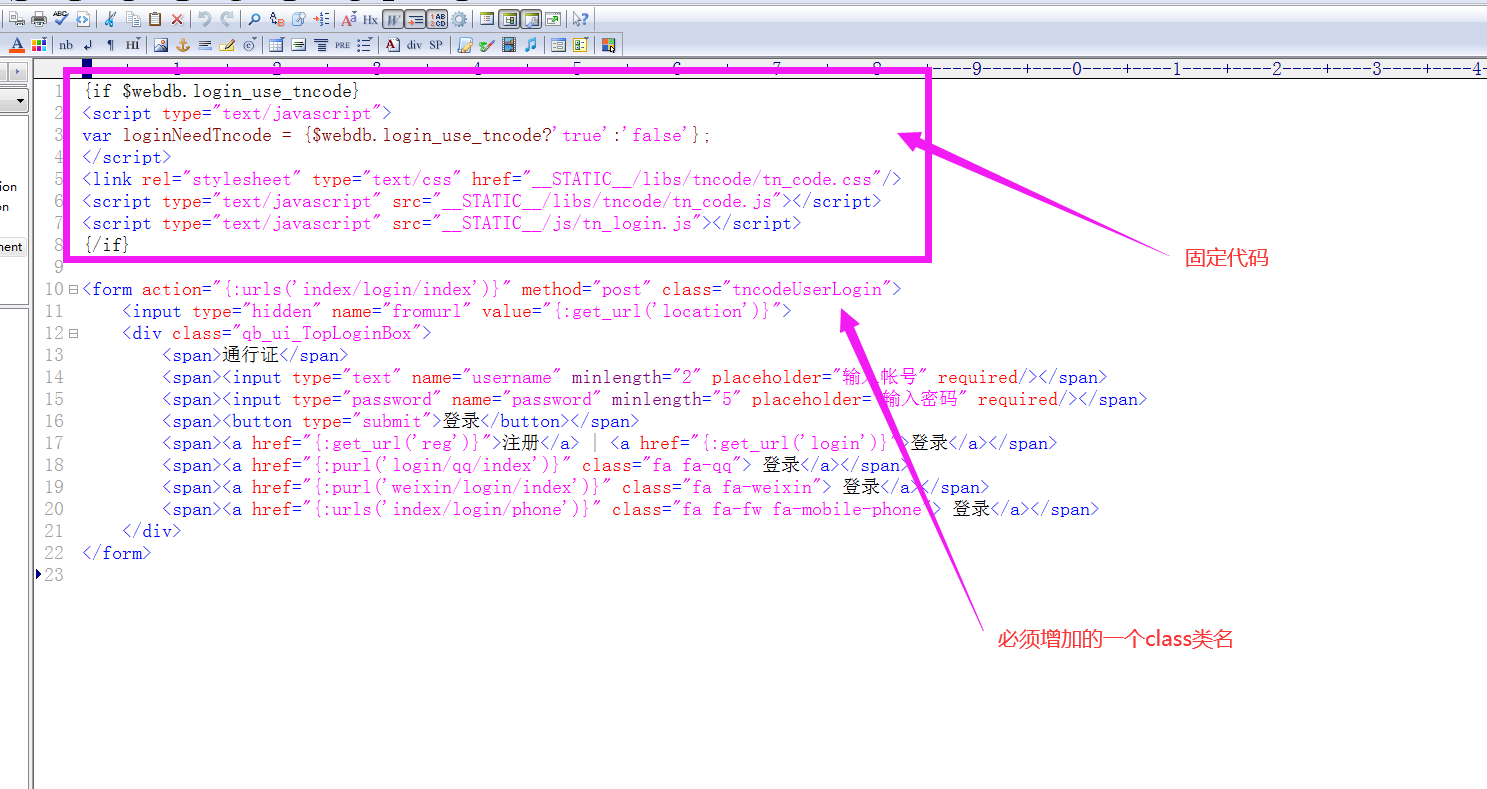Click the div tag toolbar button
This screenshot has width=1487, height=789.
coord(414,45)
